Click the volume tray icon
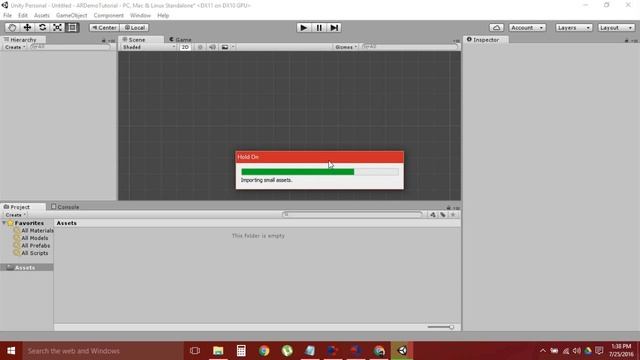This screenshot has width=640, height=360. pyautogui.click(x=576, y=351)
